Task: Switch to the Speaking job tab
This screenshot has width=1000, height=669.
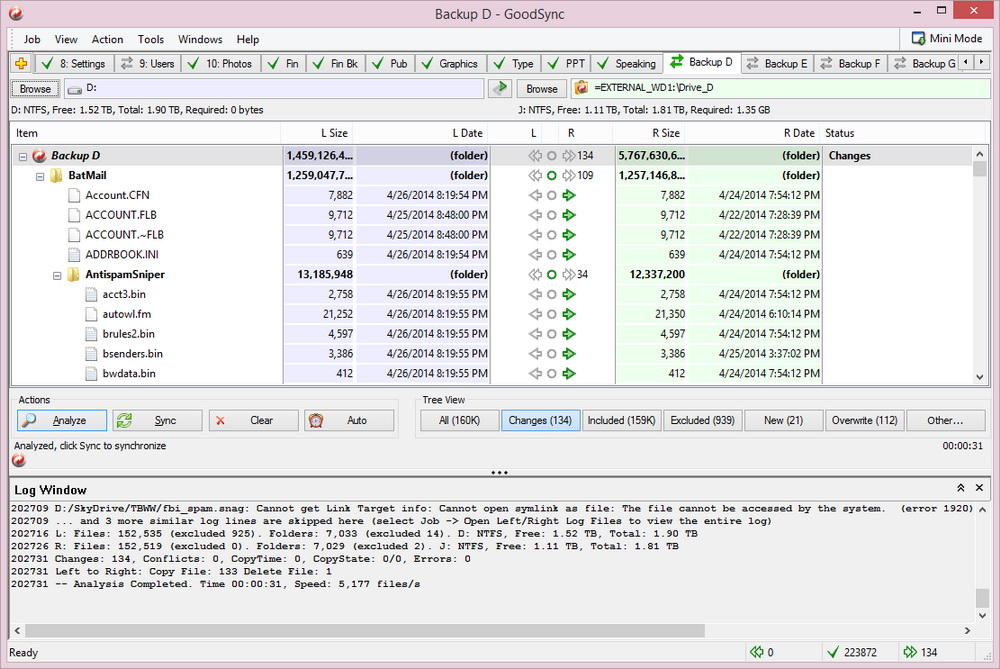Action: pos(627,64)
